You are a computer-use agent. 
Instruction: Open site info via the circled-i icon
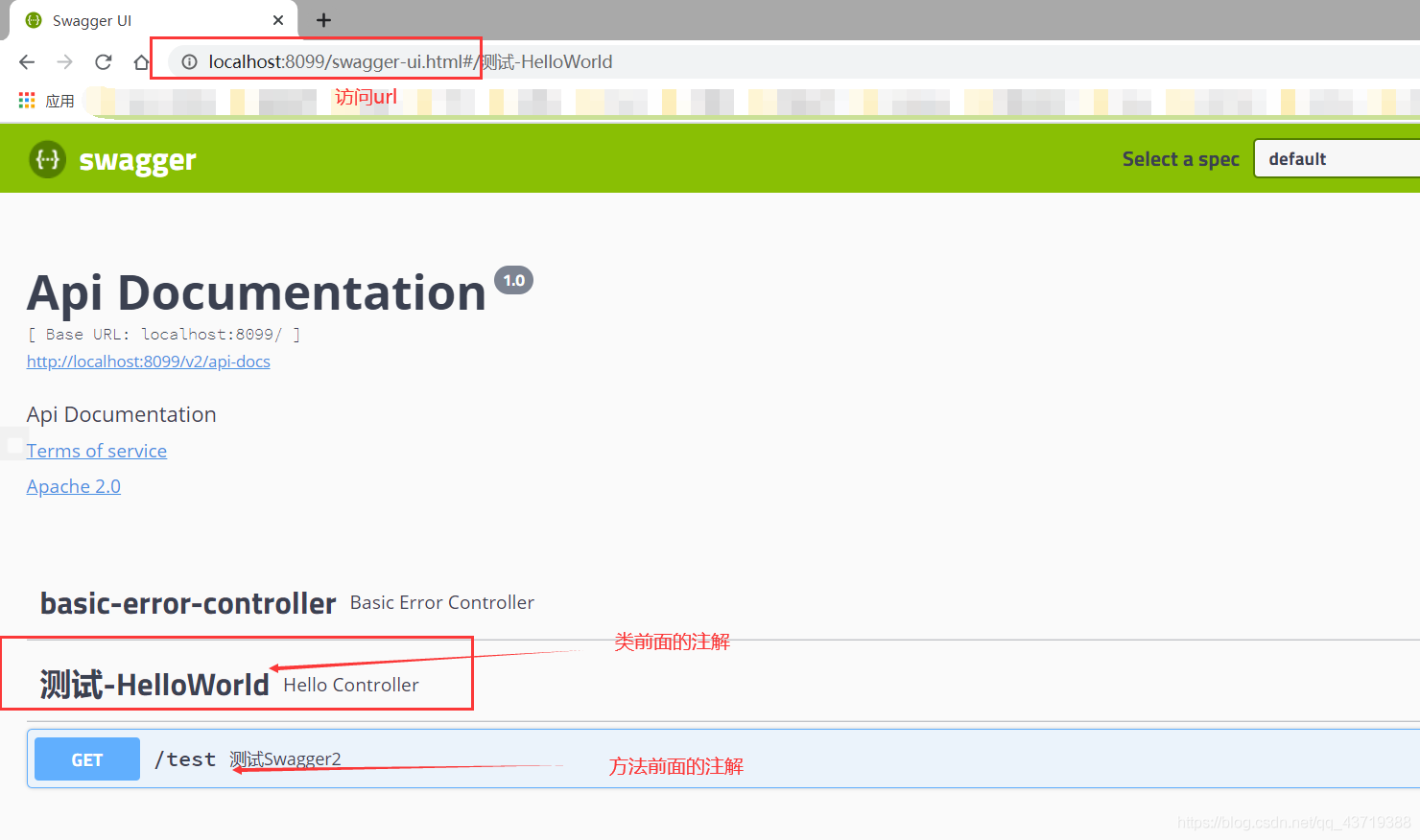point(189,61)
